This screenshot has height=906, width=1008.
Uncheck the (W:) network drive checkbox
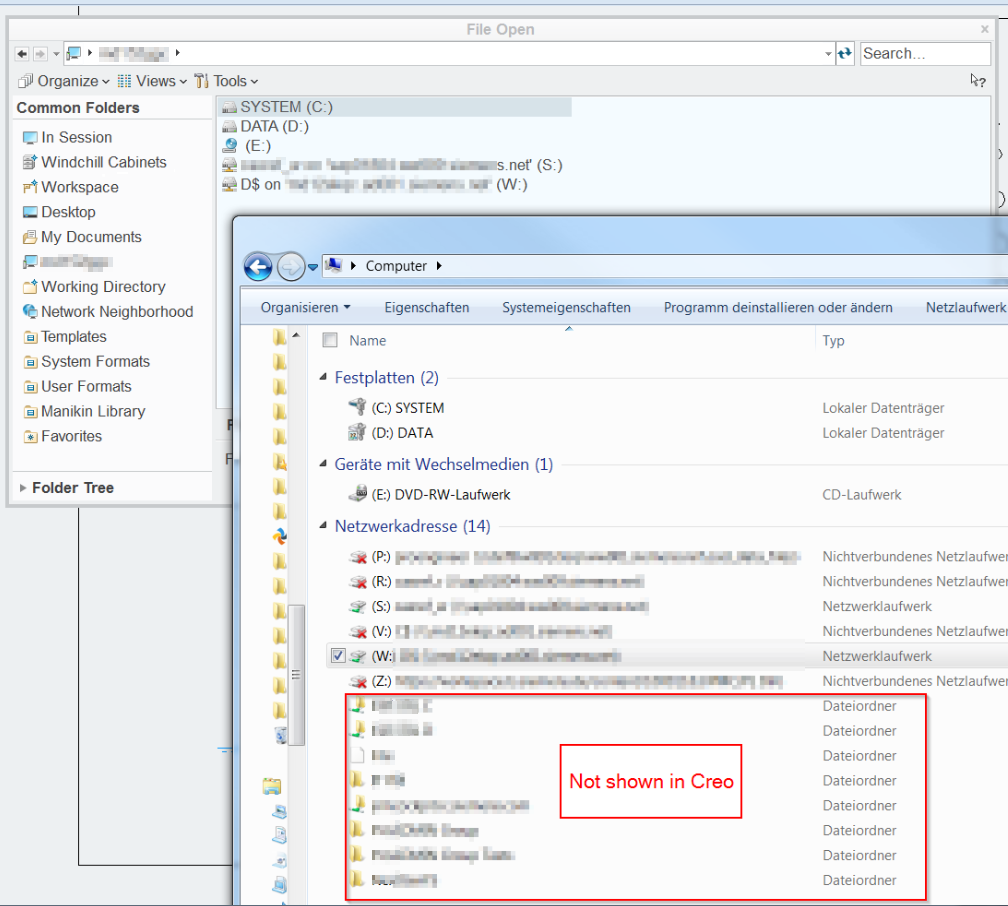338,656
